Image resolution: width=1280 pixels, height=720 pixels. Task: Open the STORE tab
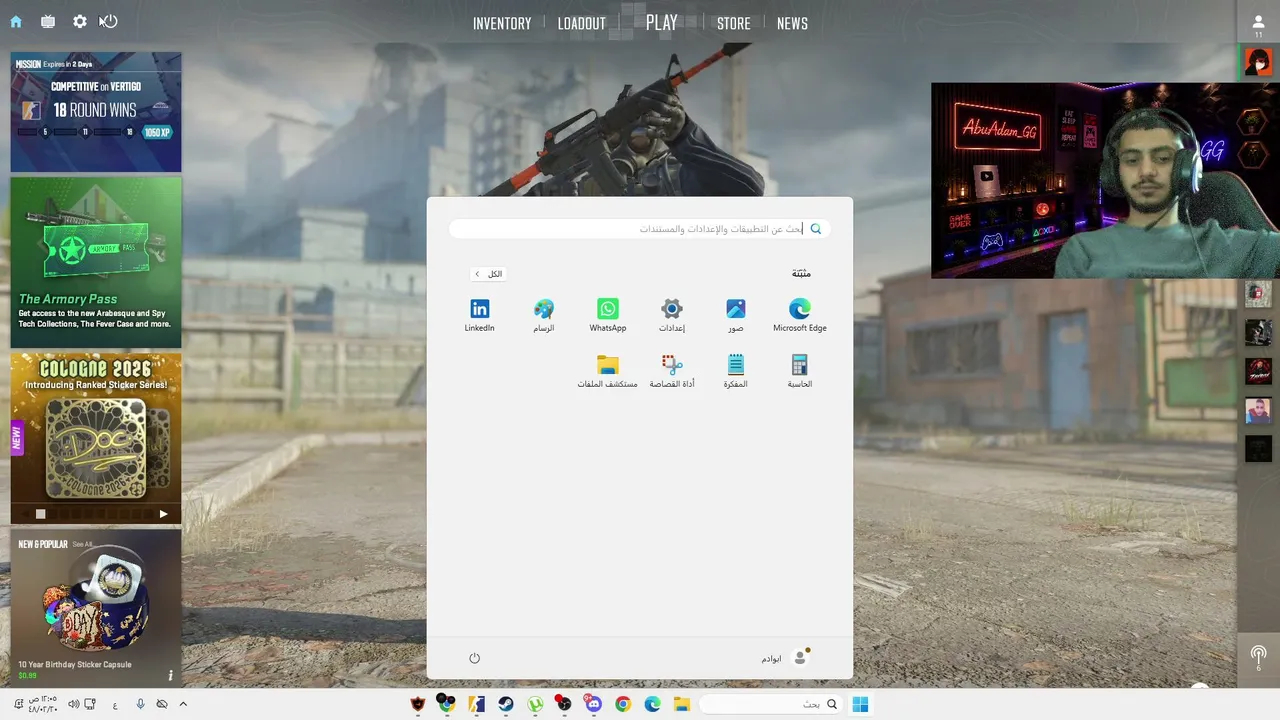[734, 24]
